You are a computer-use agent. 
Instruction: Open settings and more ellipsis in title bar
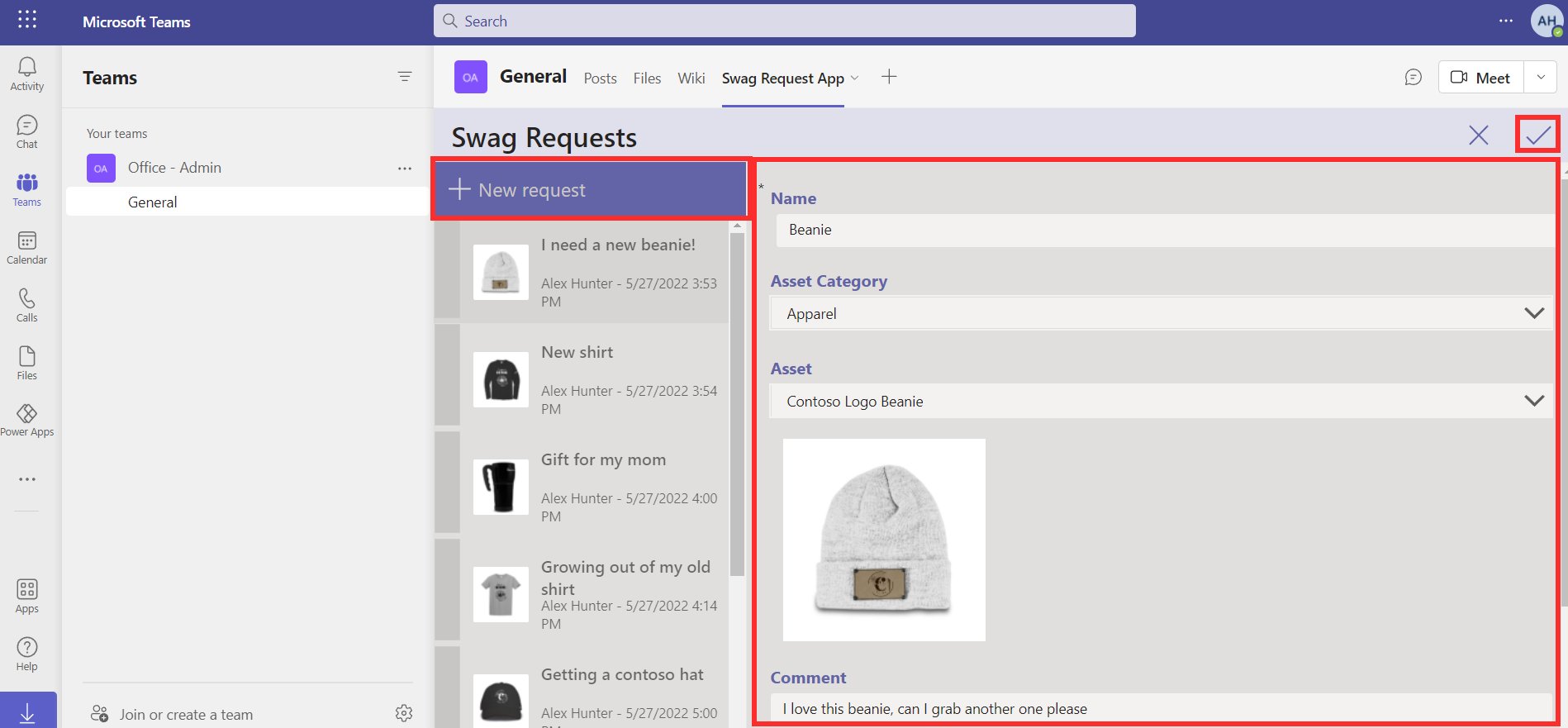[x=1506, y=21]
